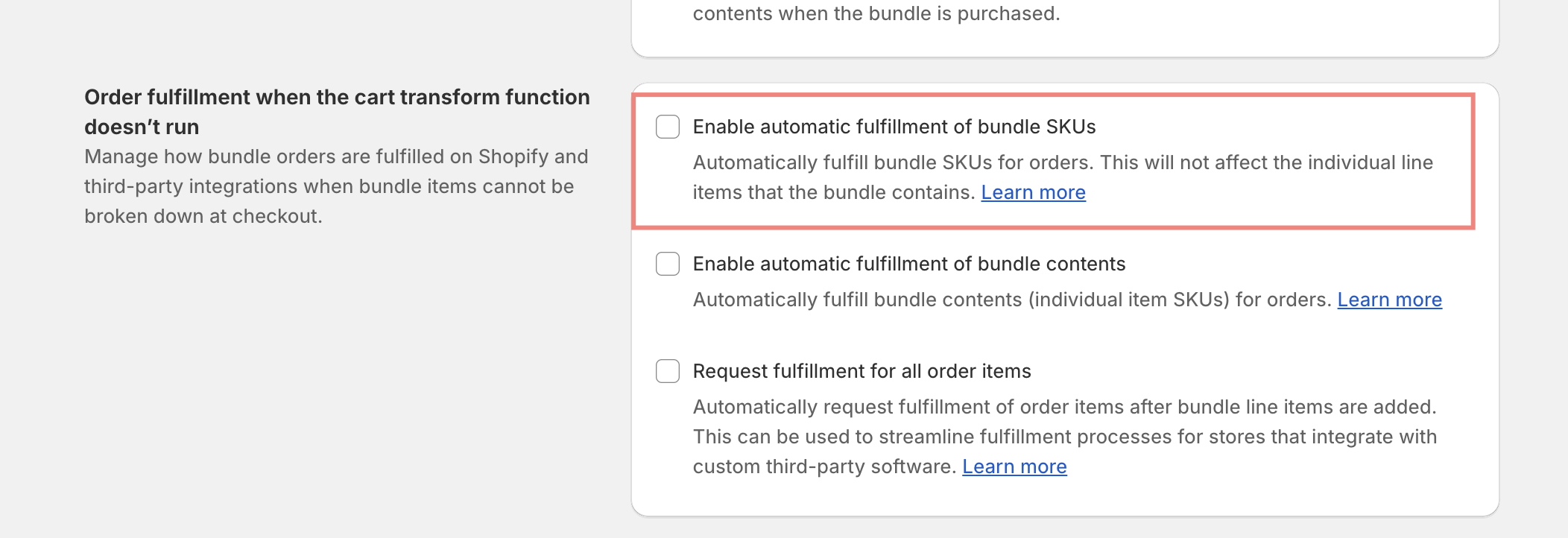Click 'Automatically fulfill bundle contents' description text
This screenshot has height=538, width=1568.
pos(1012,300)
